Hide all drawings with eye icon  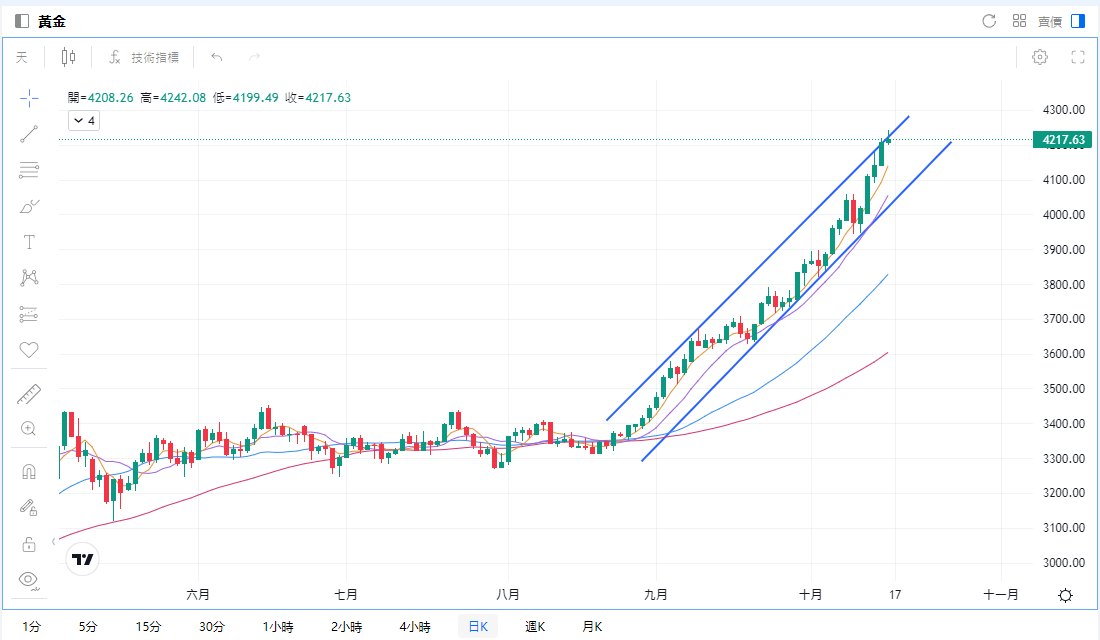click(x=29, y=579)
